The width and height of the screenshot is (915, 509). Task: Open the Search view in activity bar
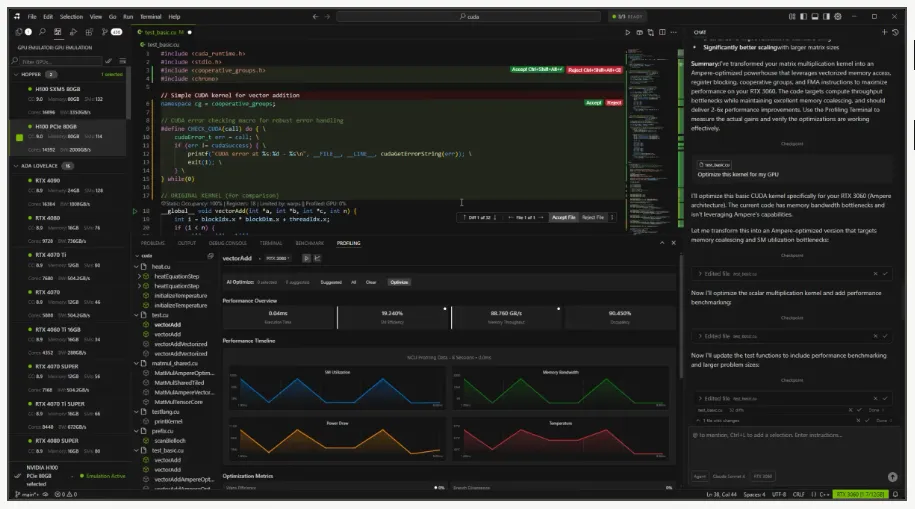point(40,32)
